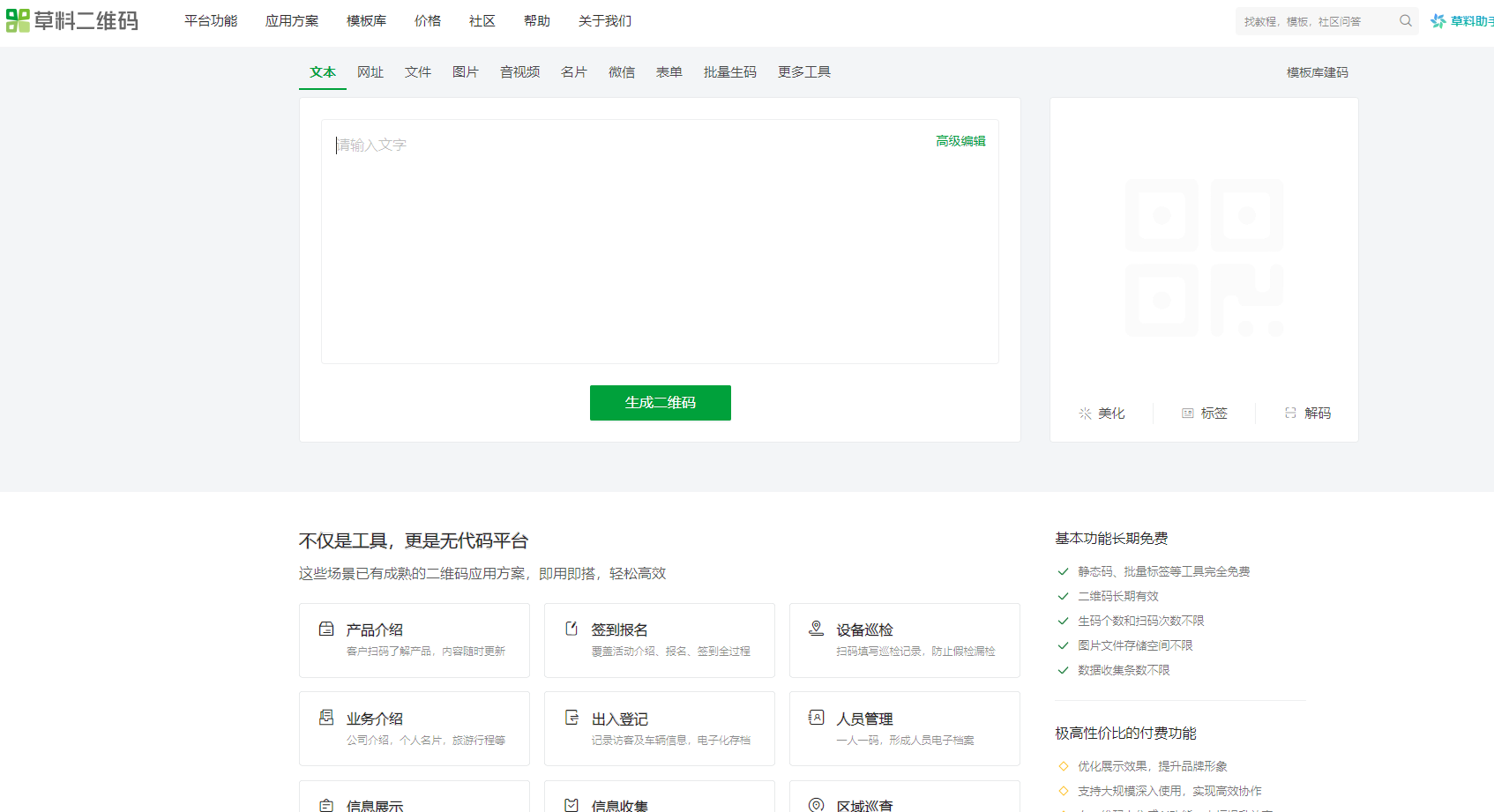
Task: Open the 解码 (decode) tool icon
Action: point(1289,413)
